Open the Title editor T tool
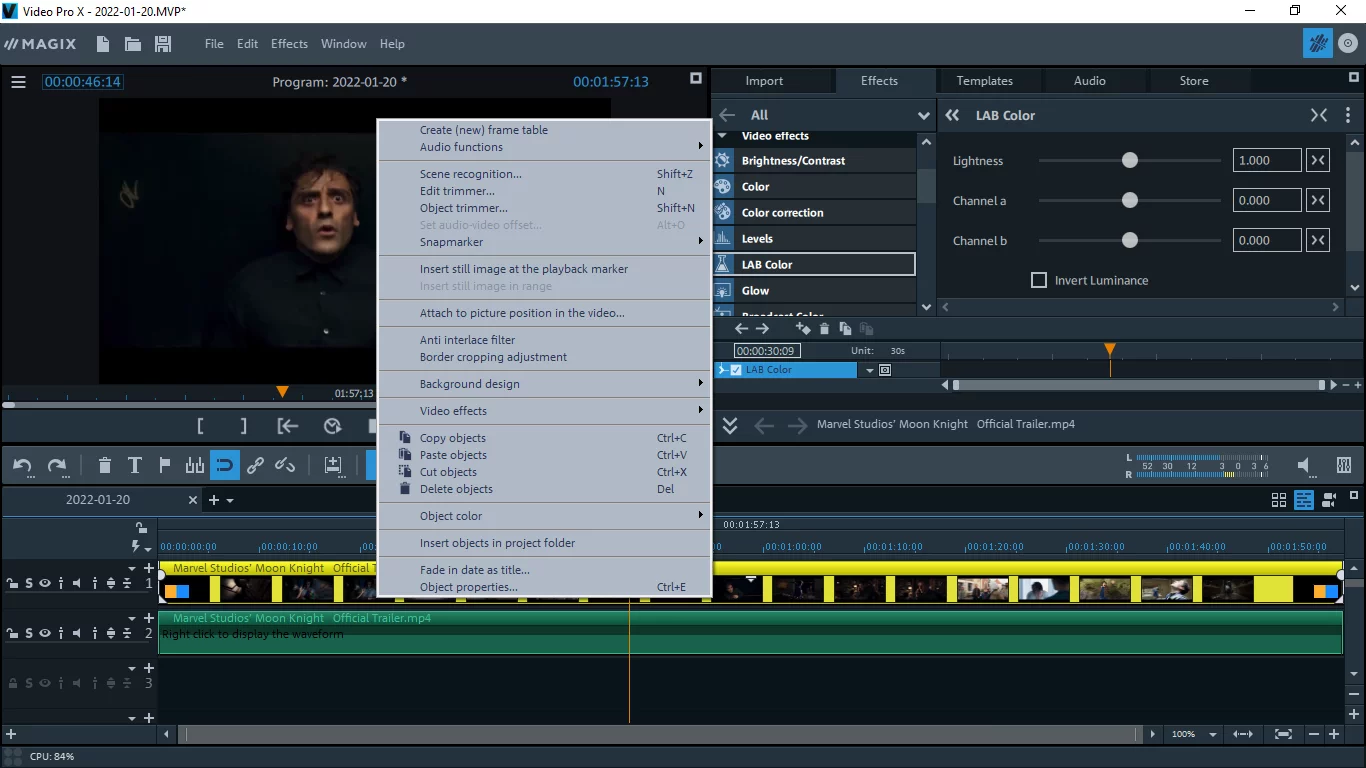This screenshot has height=768, width=1366. pyautogui.click(x=135, y=465)
